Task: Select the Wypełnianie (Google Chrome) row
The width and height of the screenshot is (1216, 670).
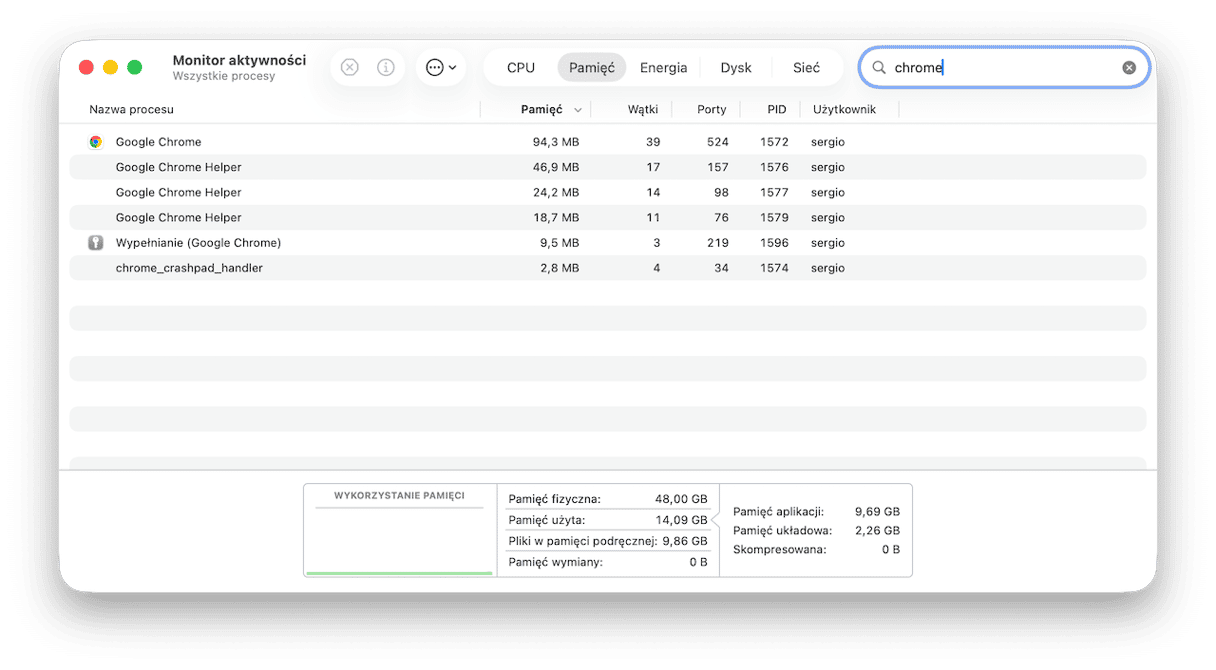Action: tap(608, 243)
